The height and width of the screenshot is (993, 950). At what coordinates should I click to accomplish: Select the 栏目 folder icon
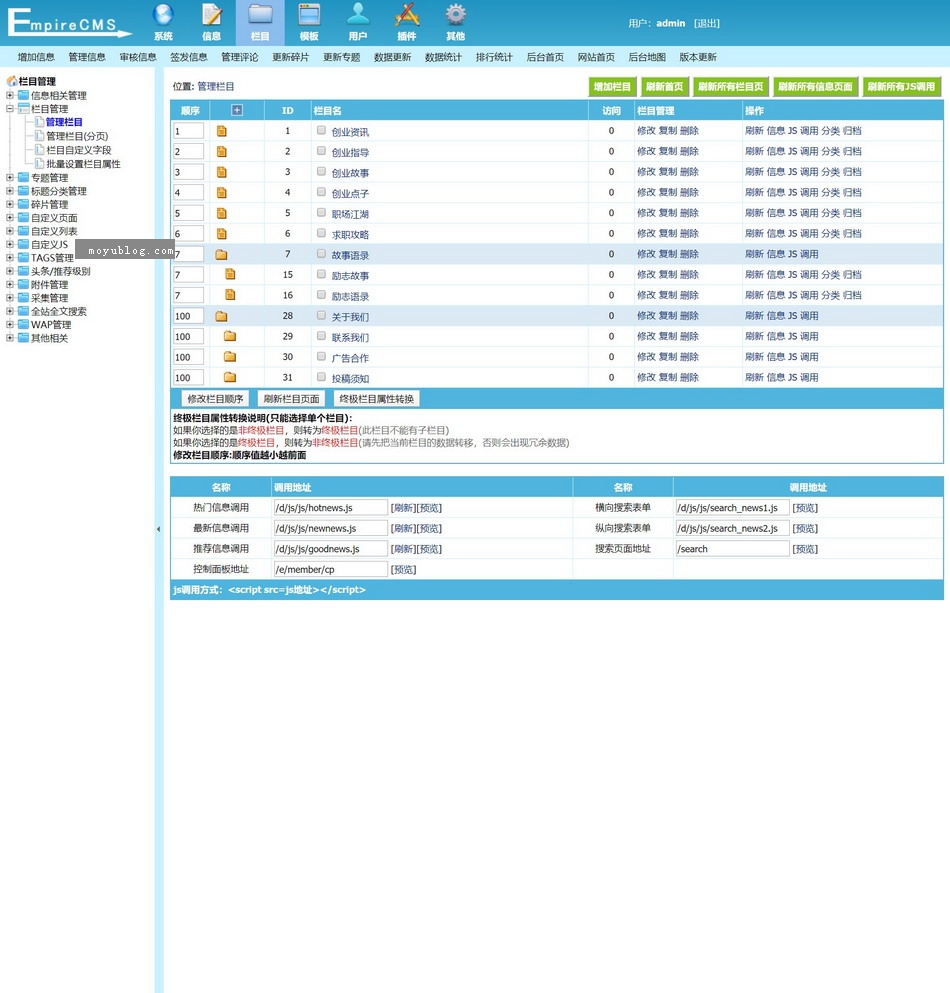coord(260,15)
